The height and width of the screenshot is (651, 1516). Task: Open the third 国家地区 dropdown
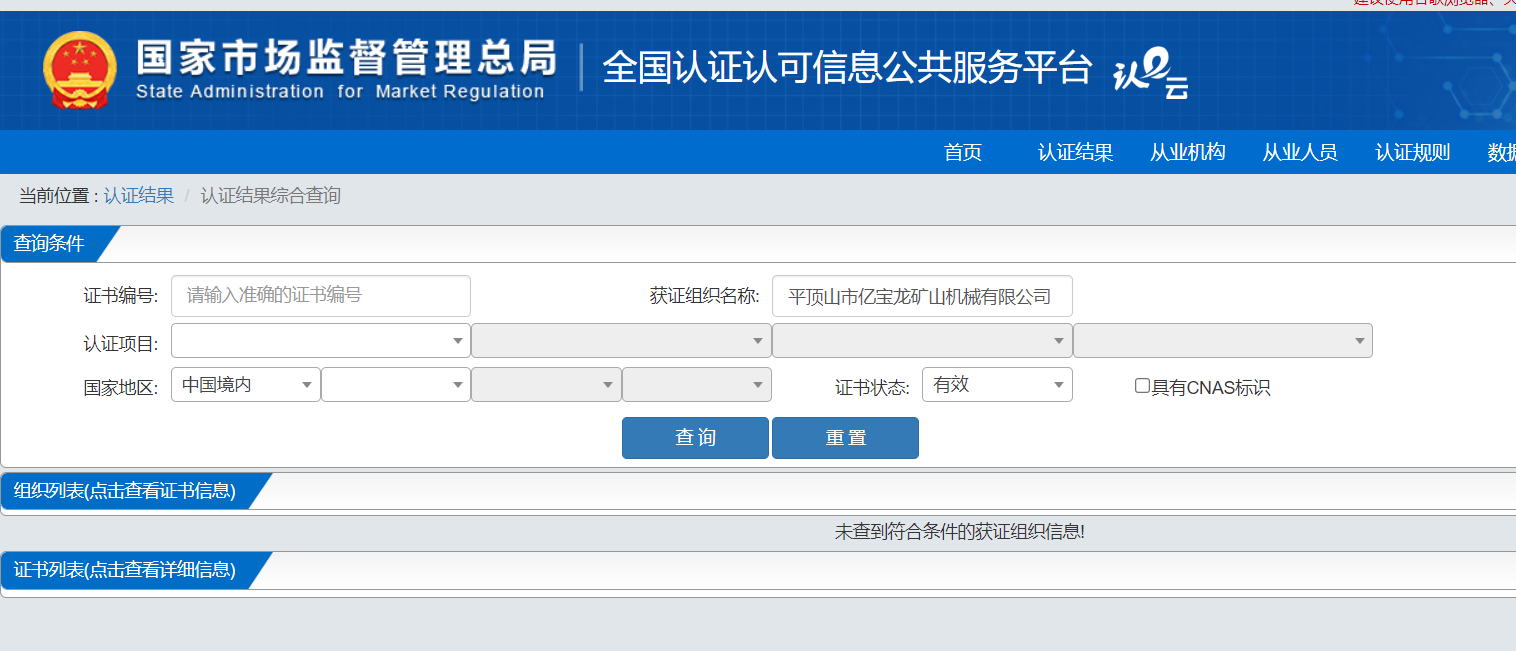[546, 385]
